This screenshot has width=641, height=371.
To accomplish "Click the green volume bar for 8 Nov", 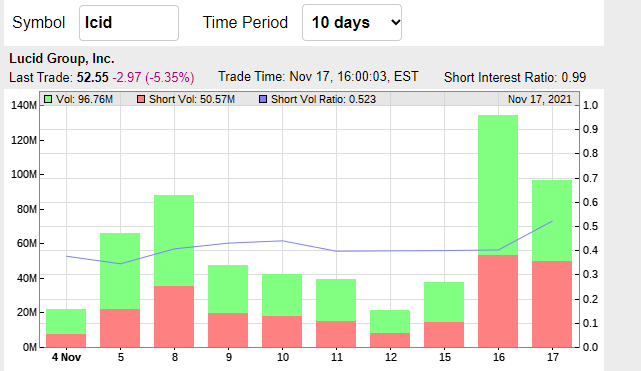I will tap(174, 241).
